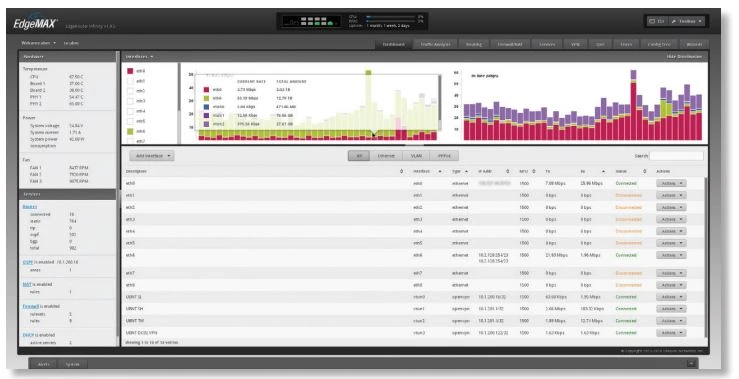Click the interface table vertical scrollbar
739x379 pixels.
point(706,257)
